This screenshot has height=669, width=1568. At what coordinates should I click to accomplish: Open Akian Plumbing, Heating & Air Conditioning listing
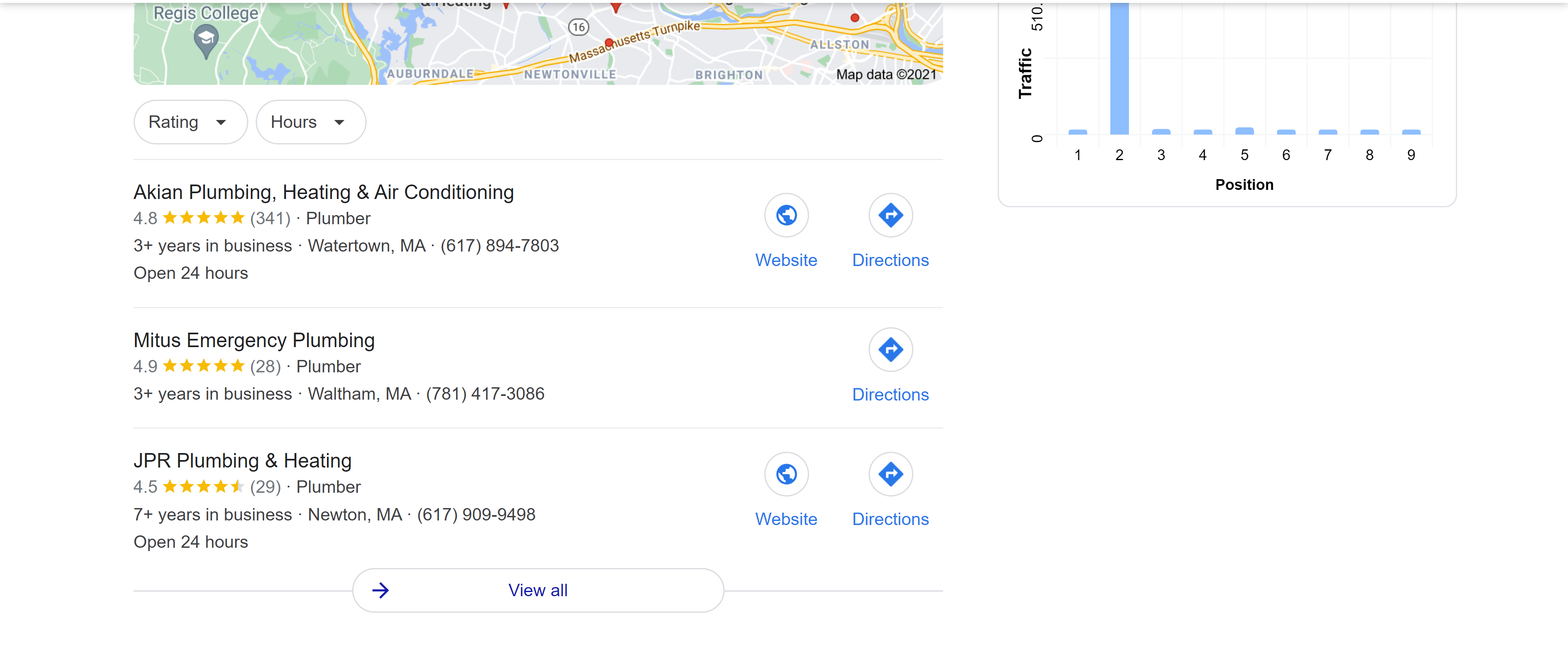click(x=323, y=192)
